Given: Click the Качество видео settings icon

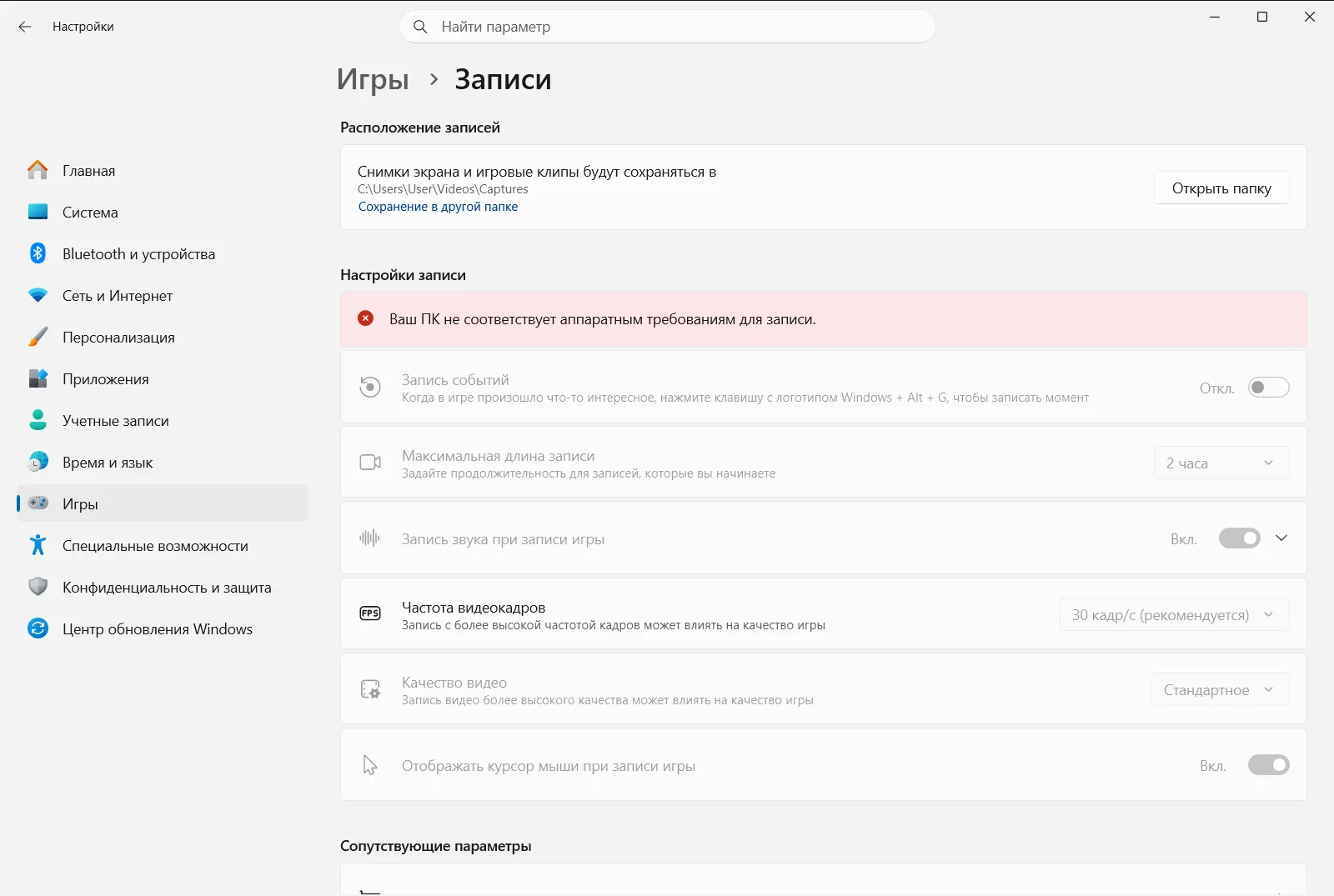Looking at the screenshot, I should (x=370, y=689).
